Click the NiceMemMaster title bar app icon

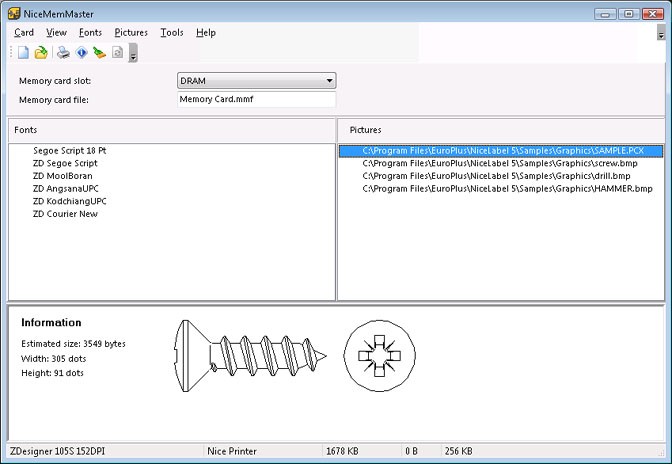point(14,13)
